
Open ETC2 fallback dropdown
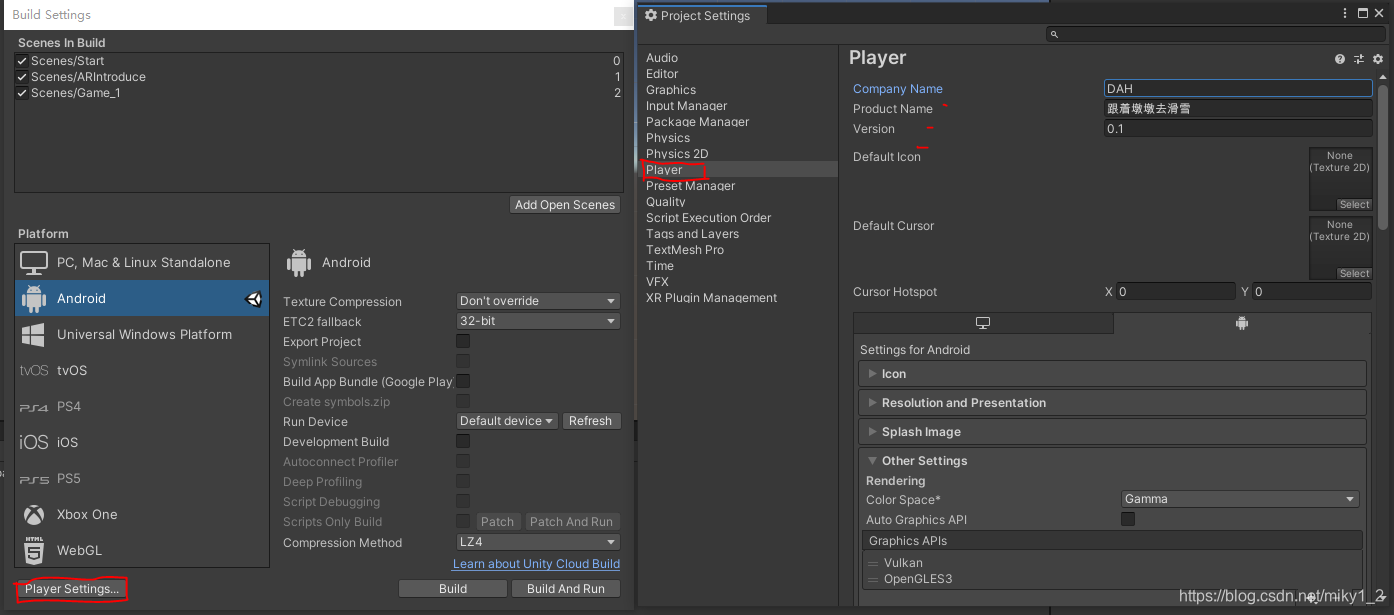click(x=538, y=321)
